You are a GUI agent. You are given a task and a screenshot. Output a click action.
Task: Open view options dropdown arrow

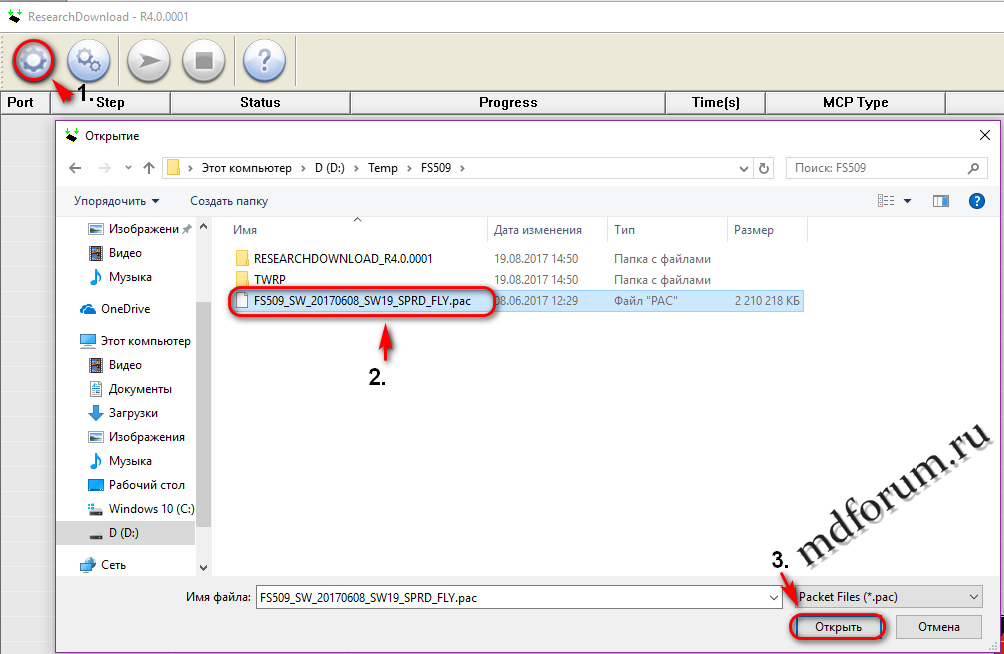click(907, 201)
